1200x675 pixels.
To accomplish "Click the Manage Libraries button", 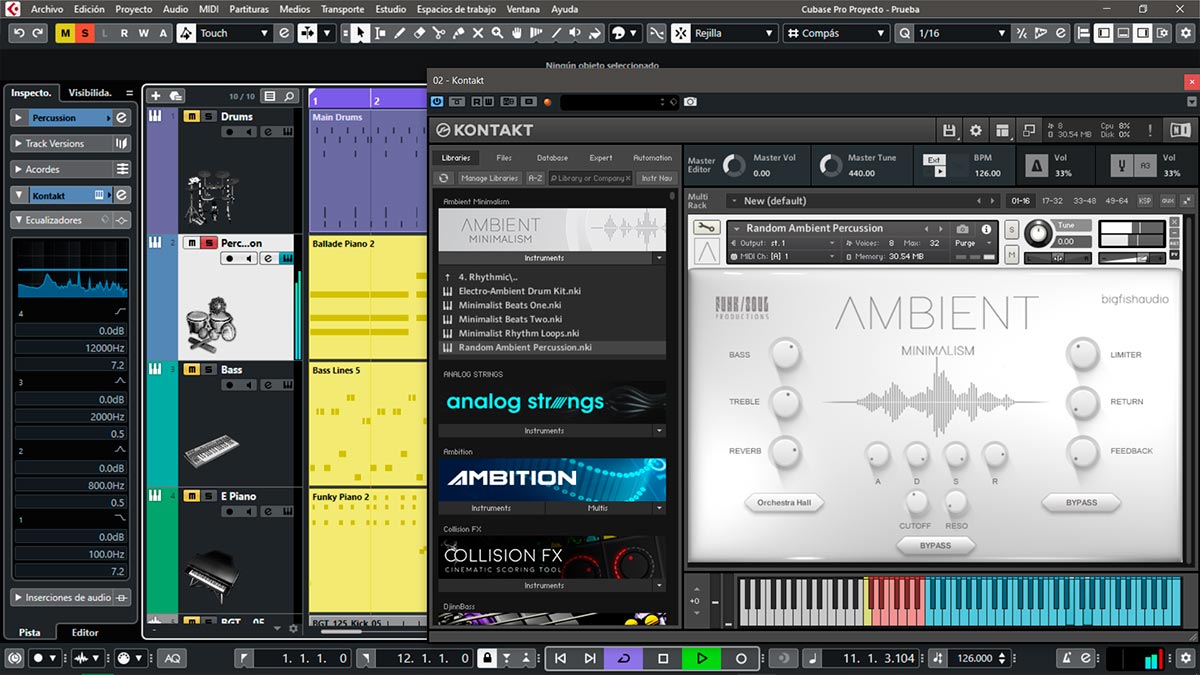I will tap(489, 178).
